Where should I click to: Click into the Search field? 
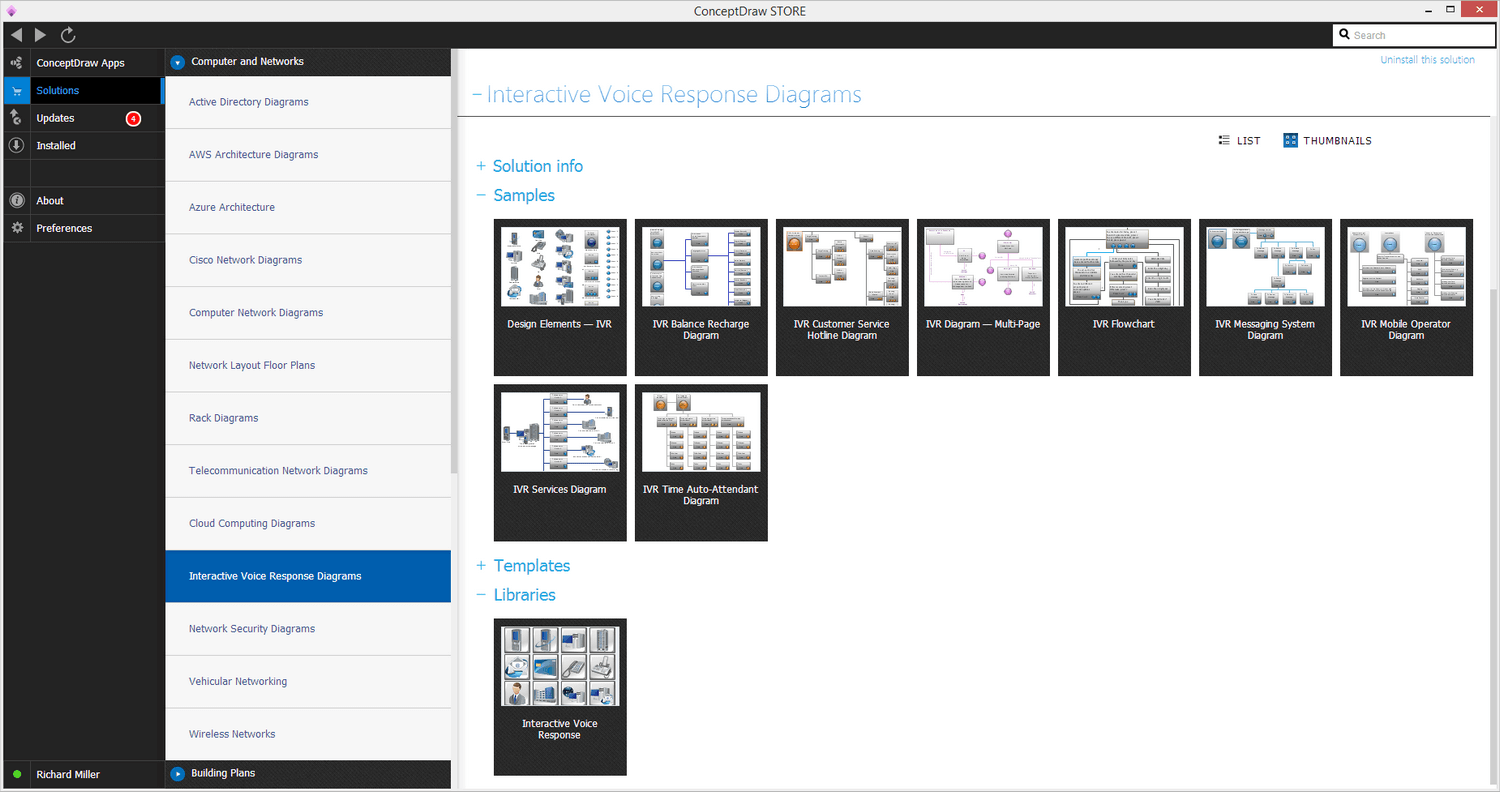(x=1412, y=35)
